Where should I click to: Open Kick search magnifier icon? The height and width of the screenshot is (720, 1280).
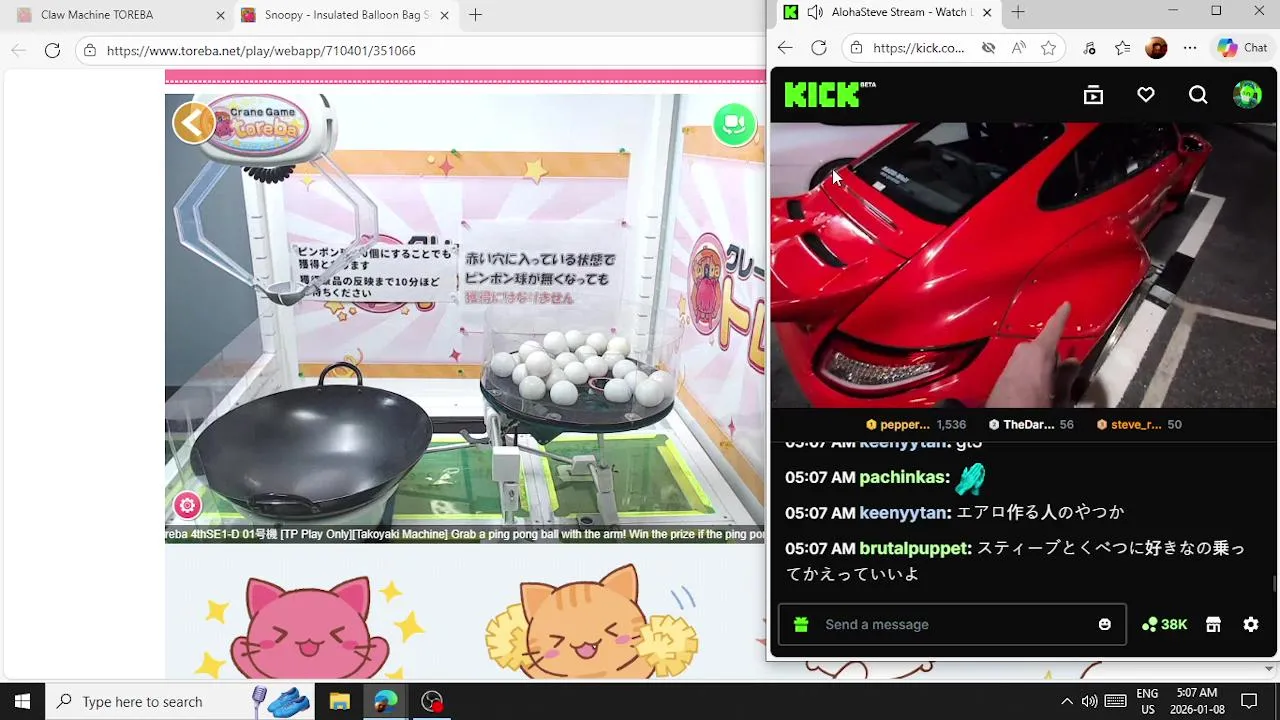pyautogui.click(x=1198, y=95)
